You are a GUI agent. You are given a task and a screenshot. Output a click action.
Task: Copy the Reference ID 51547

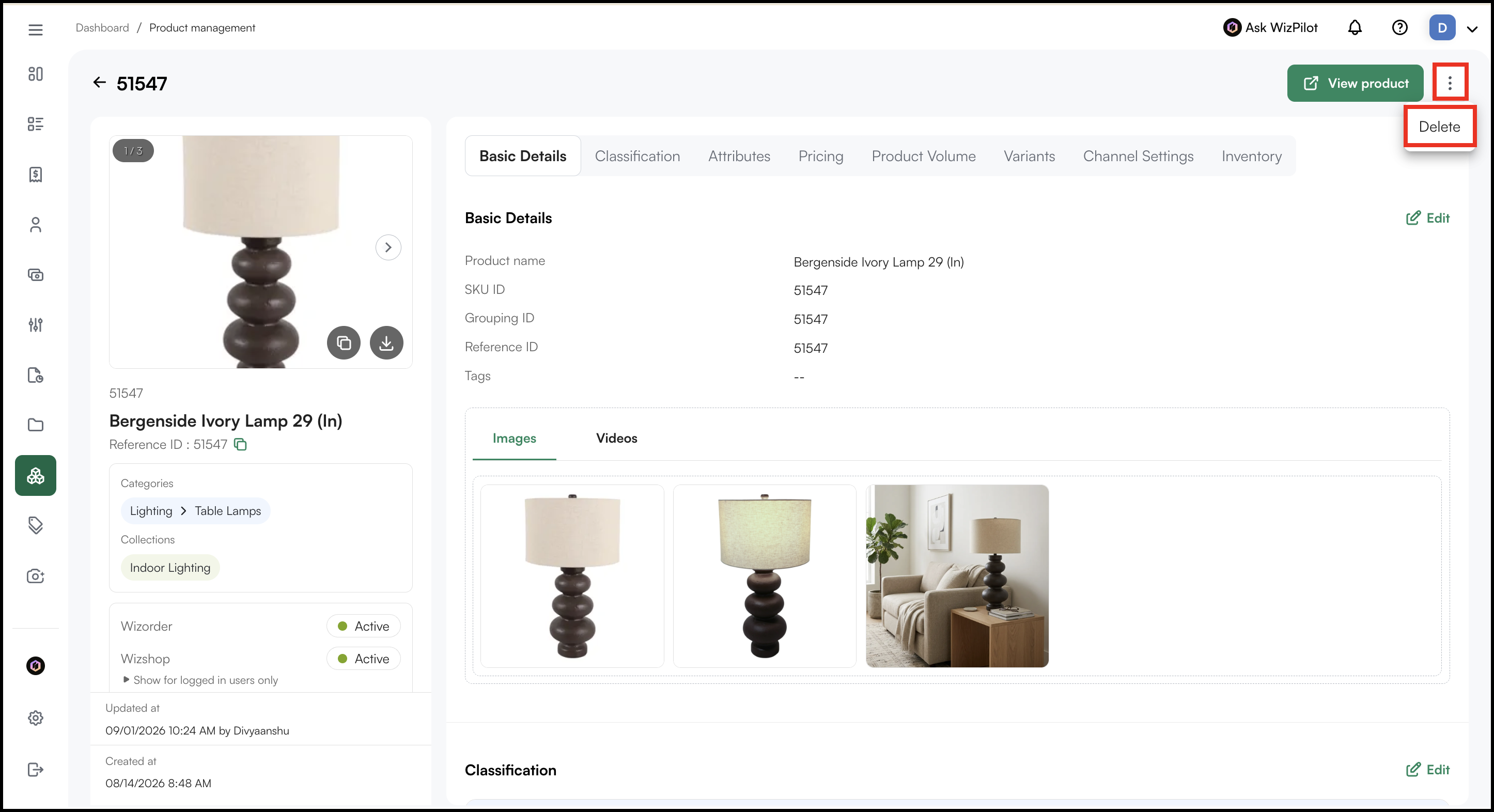click(x=240, y=444)
